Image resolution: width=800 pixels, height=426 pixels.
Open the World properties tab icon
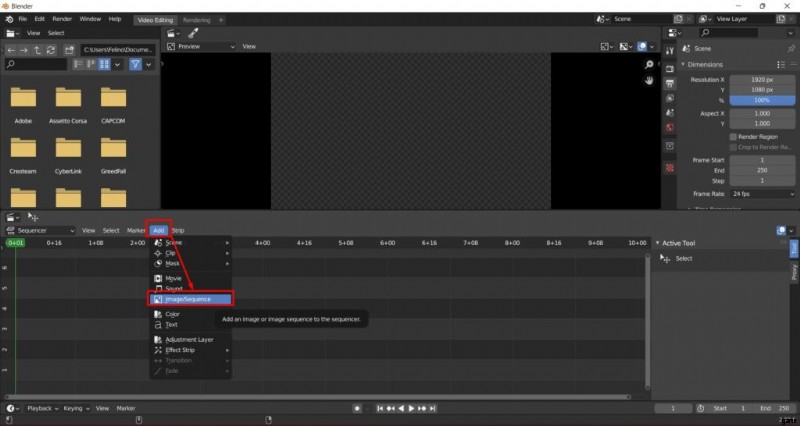pyautogui.click(x=670, y=128)
